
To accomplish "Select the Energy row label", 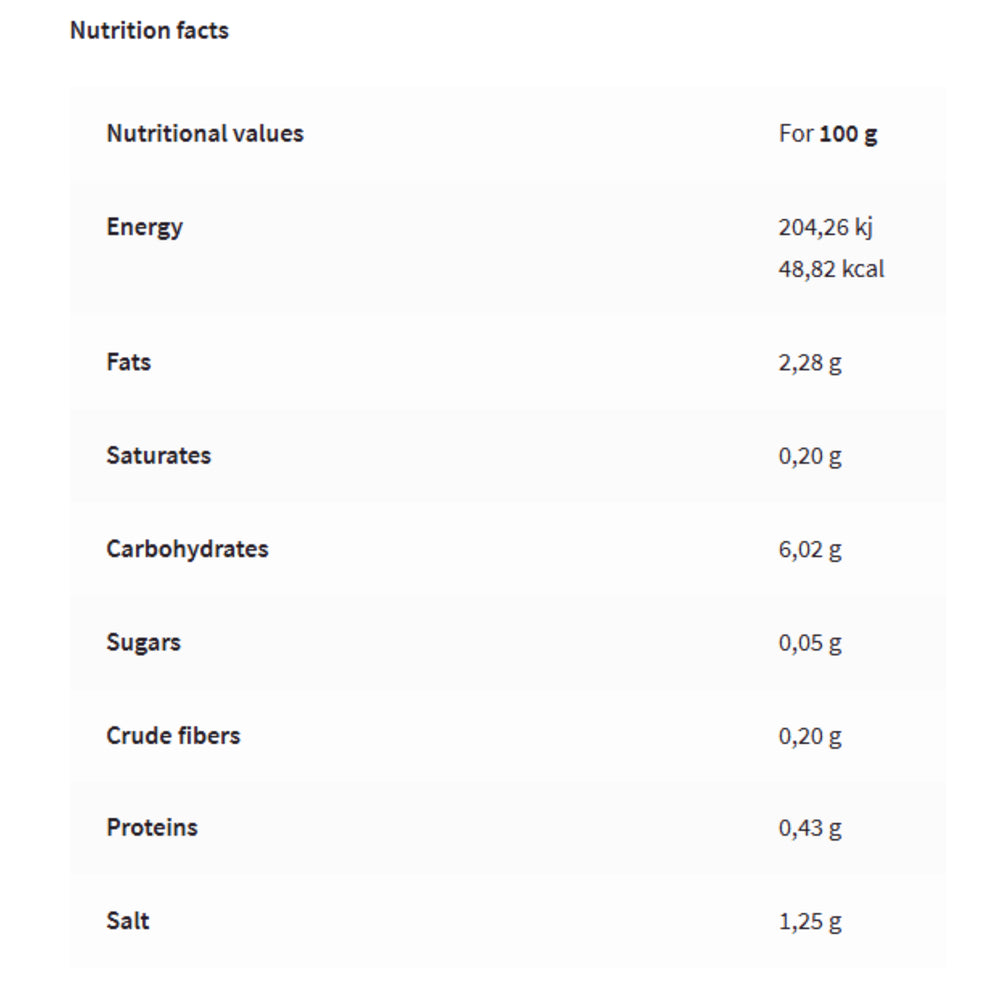I will (145, 227).
